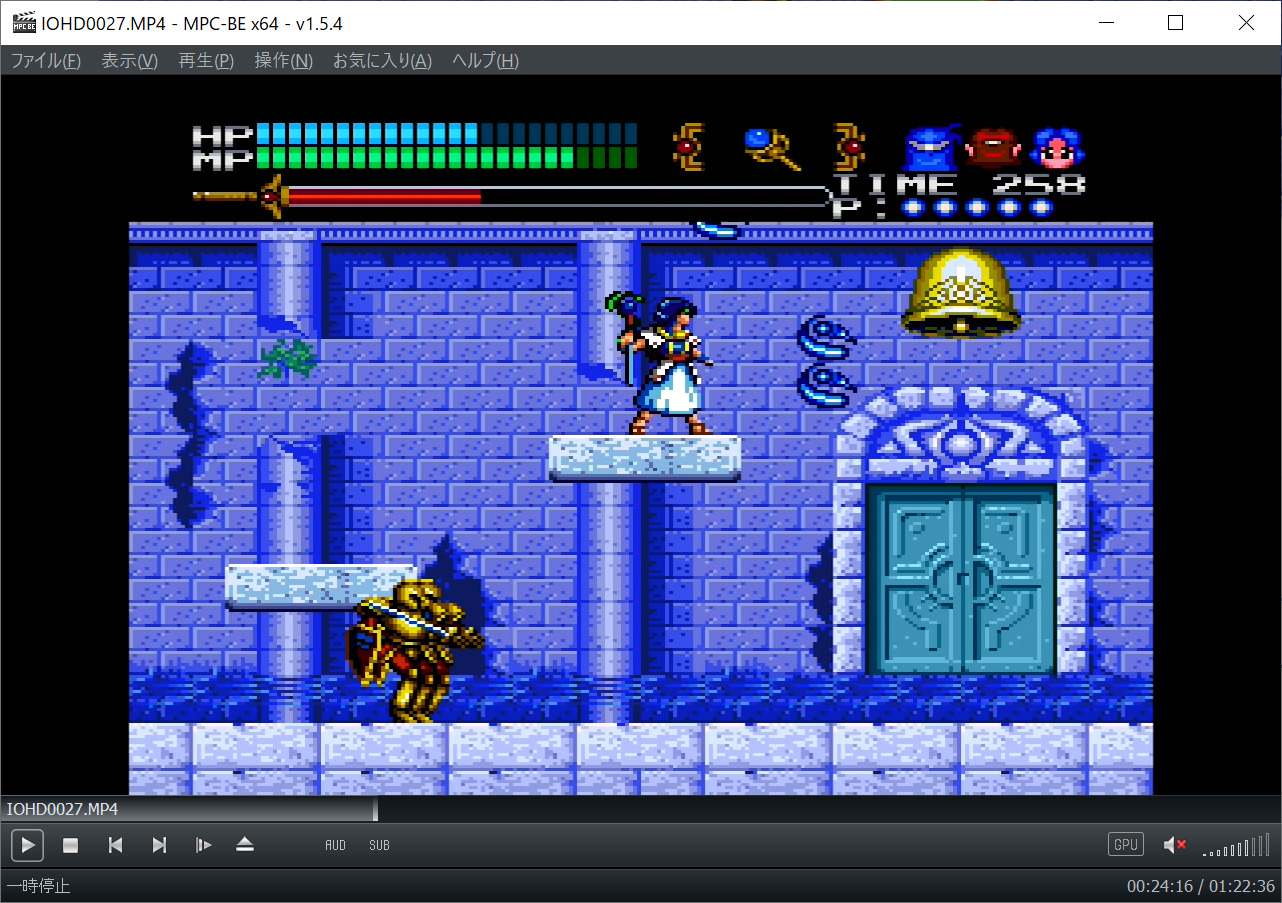Open the お気に入り(A) menu
The image size is (1282, 903).
[382, 61]
